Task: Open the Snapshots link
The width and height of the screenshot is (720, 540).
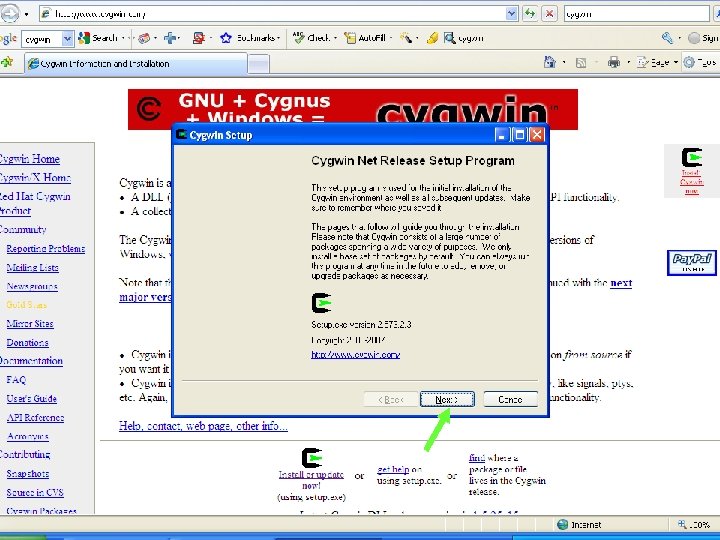Action: 28,473
